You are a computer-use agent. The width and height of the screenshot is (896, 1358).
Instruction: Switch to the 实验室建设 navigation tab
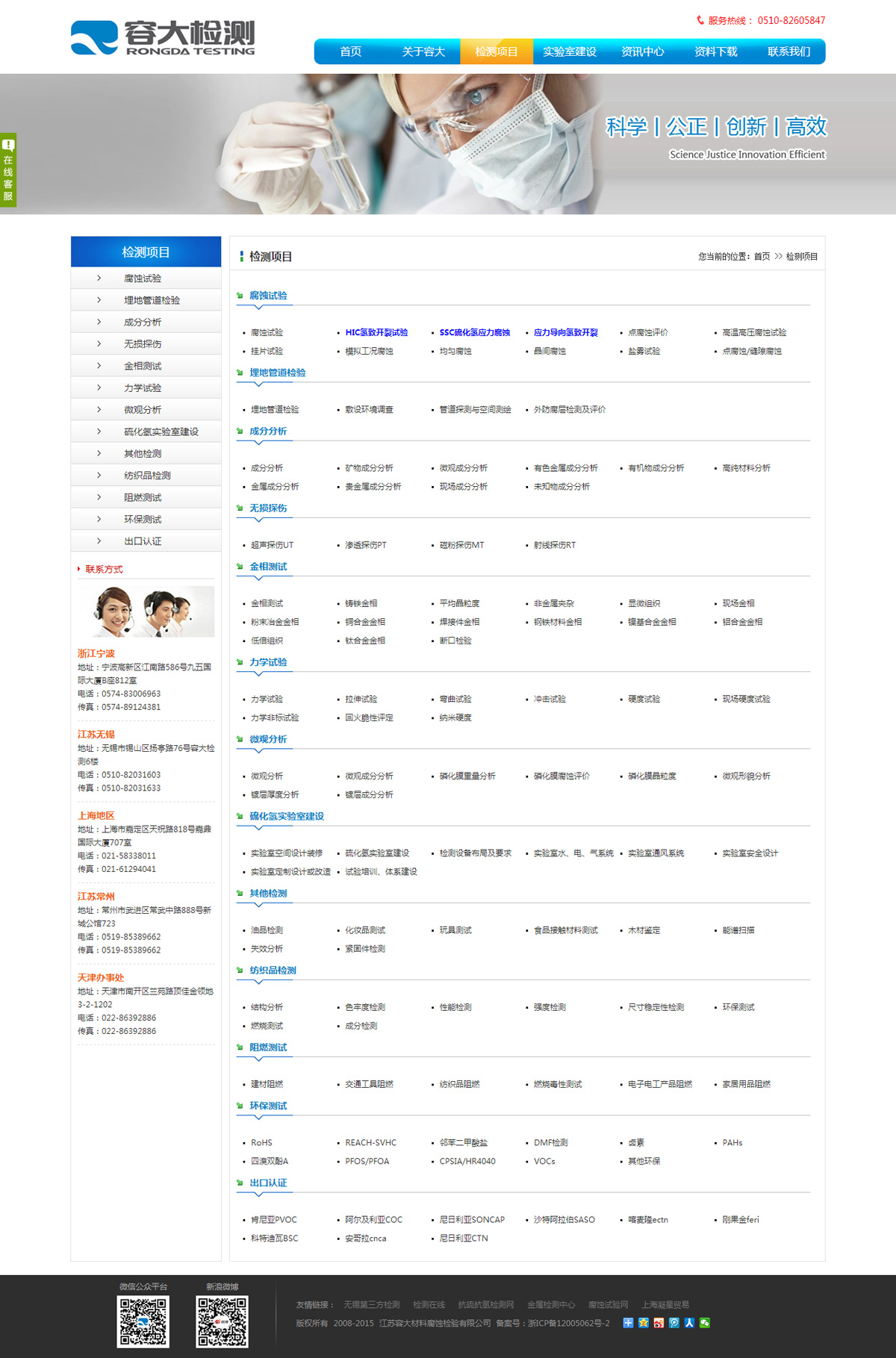tap(569, 52)
